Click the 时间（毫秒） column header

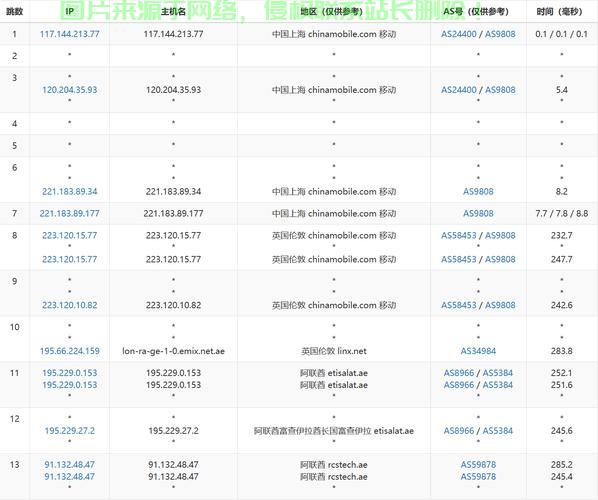click(x=559, y=11)
